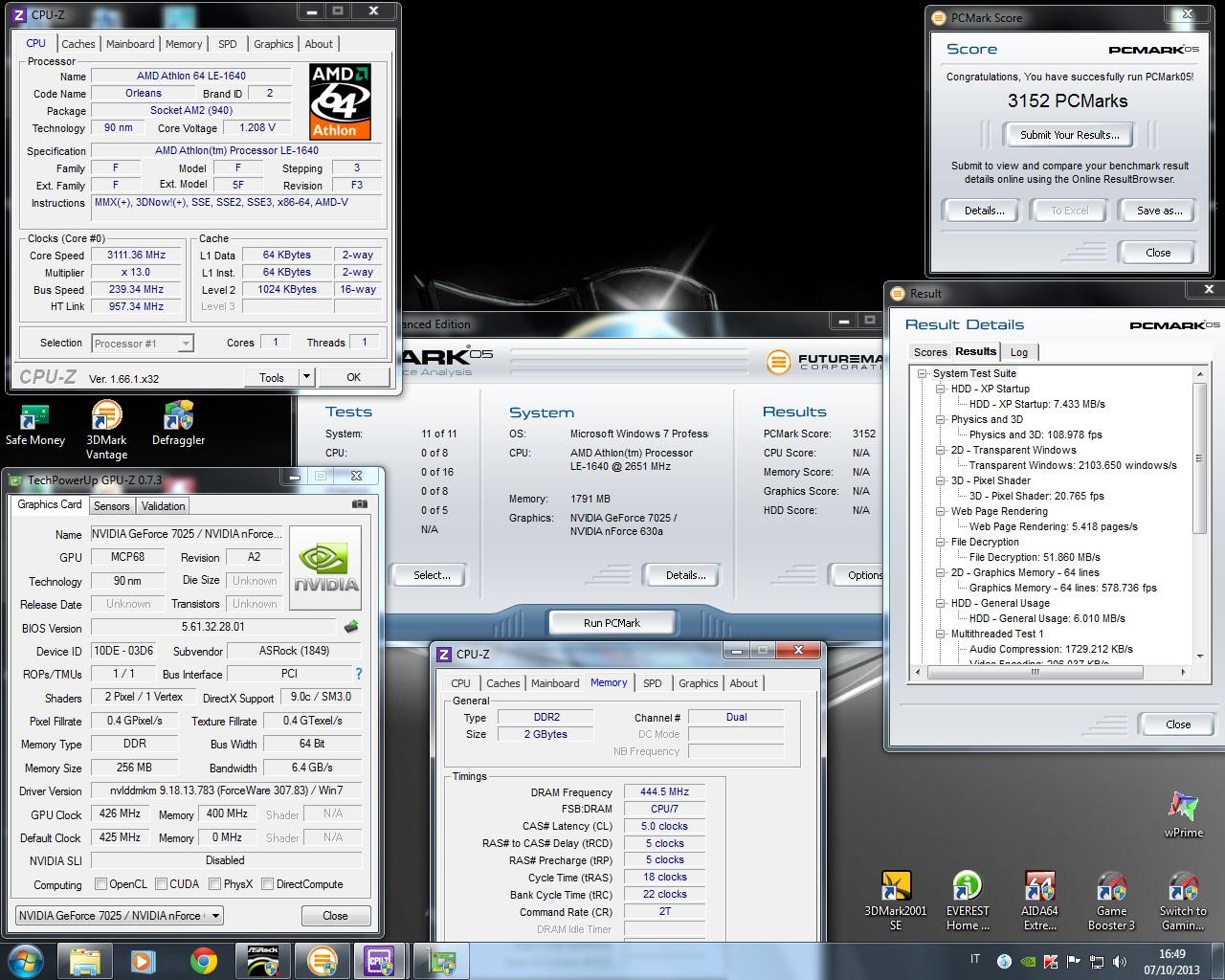This screenshot has height=980, width=1225.
Task: Open the wPrime desktop shortcut
Action: [x=1183, y=814]
